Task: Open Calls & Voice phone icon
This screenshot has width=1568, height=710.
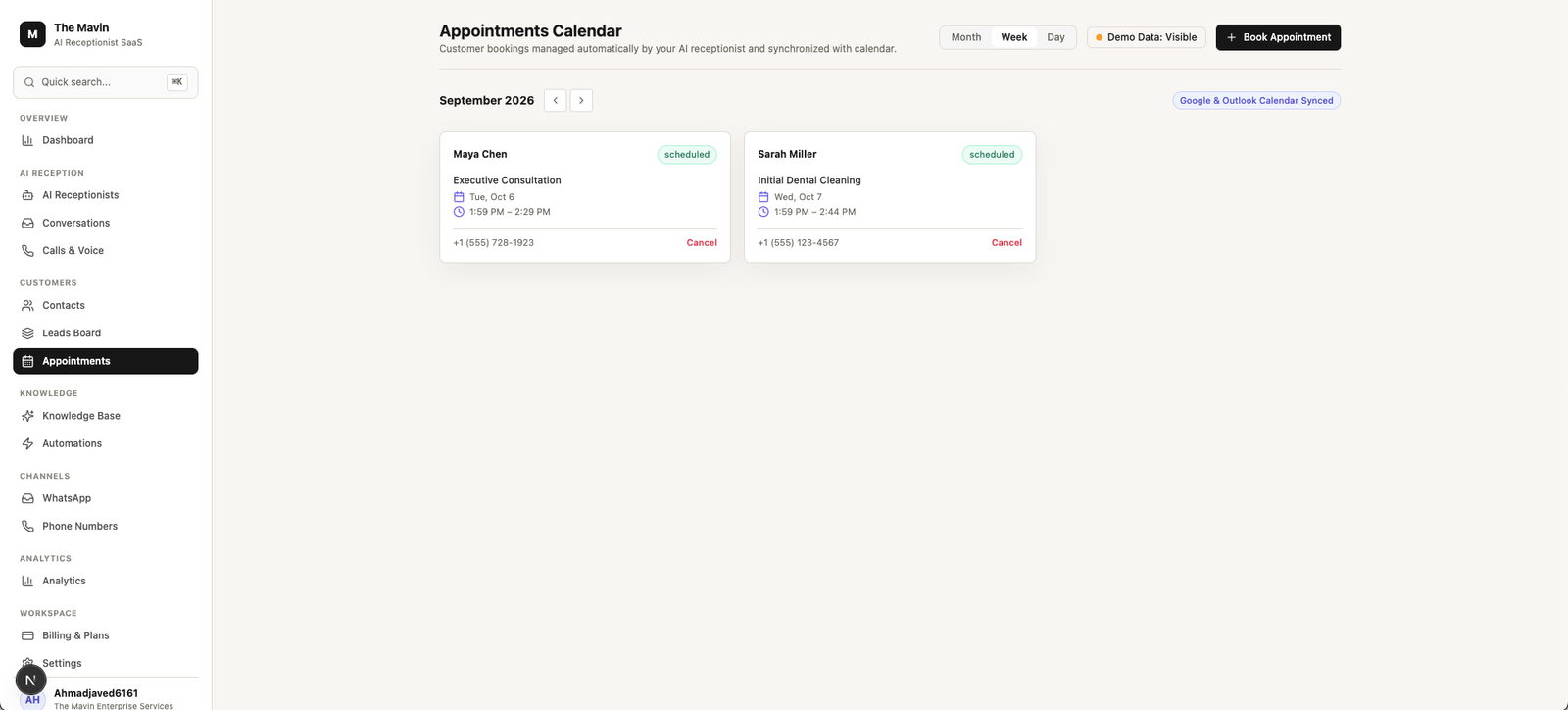Action: pos(27,250)
